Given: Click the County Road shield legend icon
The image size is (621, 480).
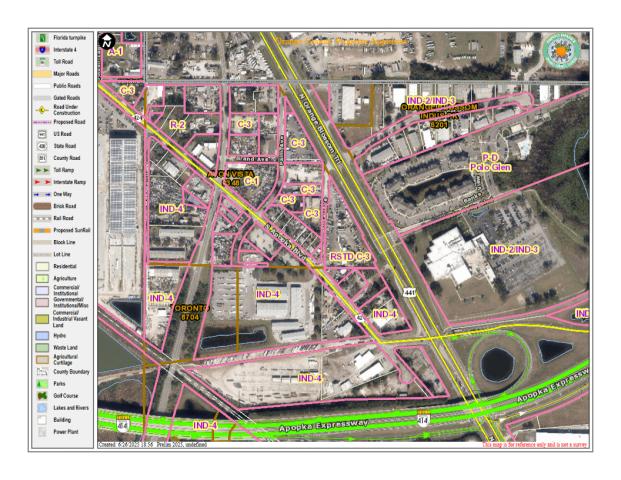Looking at the screenshot, I should coord(42,158).
